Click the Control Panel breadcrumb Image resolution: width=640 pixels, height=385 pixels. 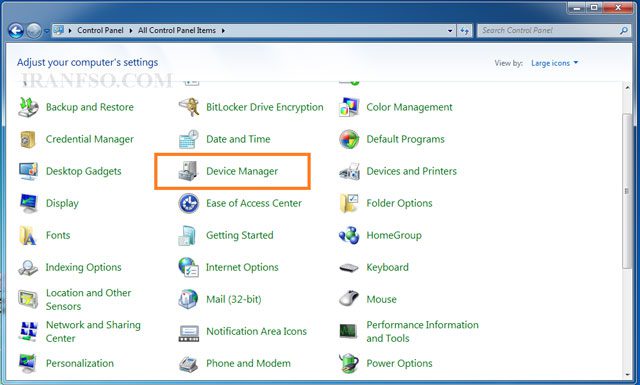coord(100,30)
